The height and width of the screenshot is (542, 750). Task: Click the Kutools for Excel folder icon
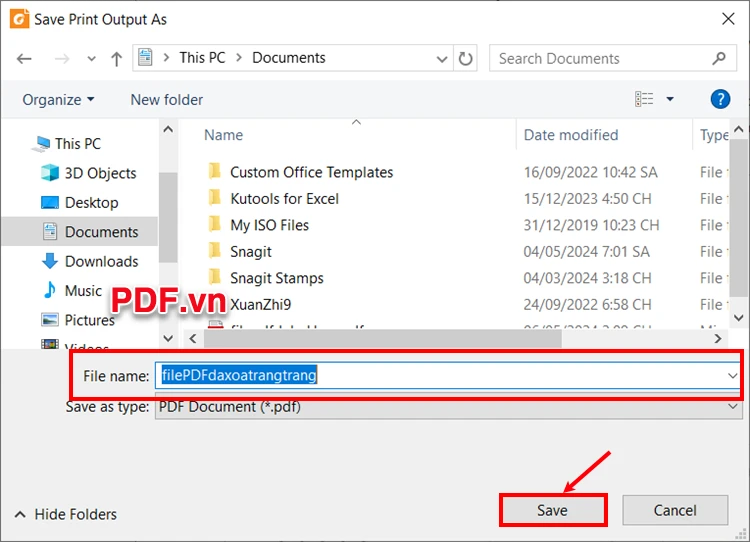tap(215, 197)
